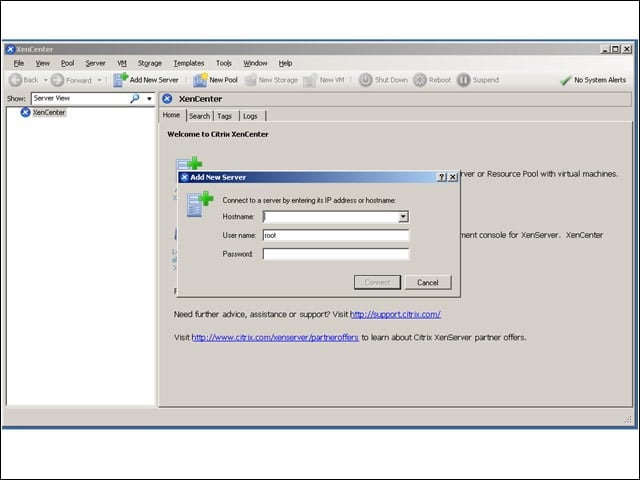Open the Forward history dropdown arrow
Viewport: 640px width, 480px height.
99,80
